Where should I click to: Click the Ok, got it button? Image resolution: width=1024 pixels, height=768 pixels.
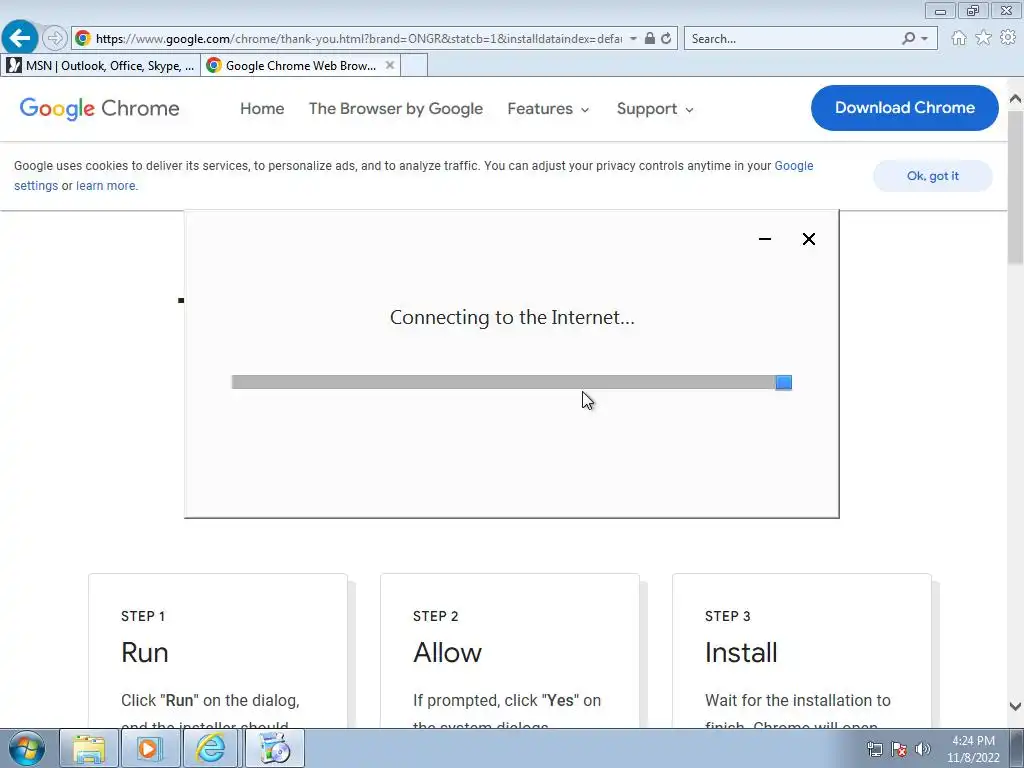(933, 176)
